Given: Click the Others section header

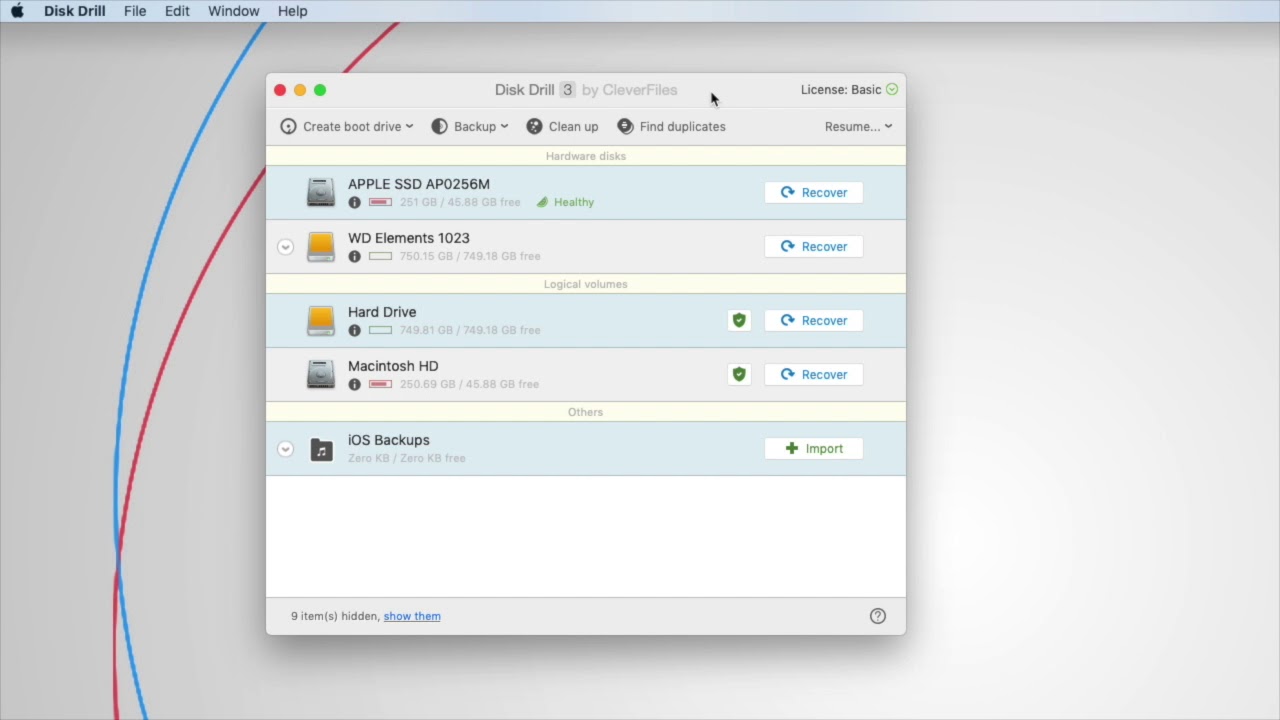Looking at the screenshot, I should tap(586, 412).
